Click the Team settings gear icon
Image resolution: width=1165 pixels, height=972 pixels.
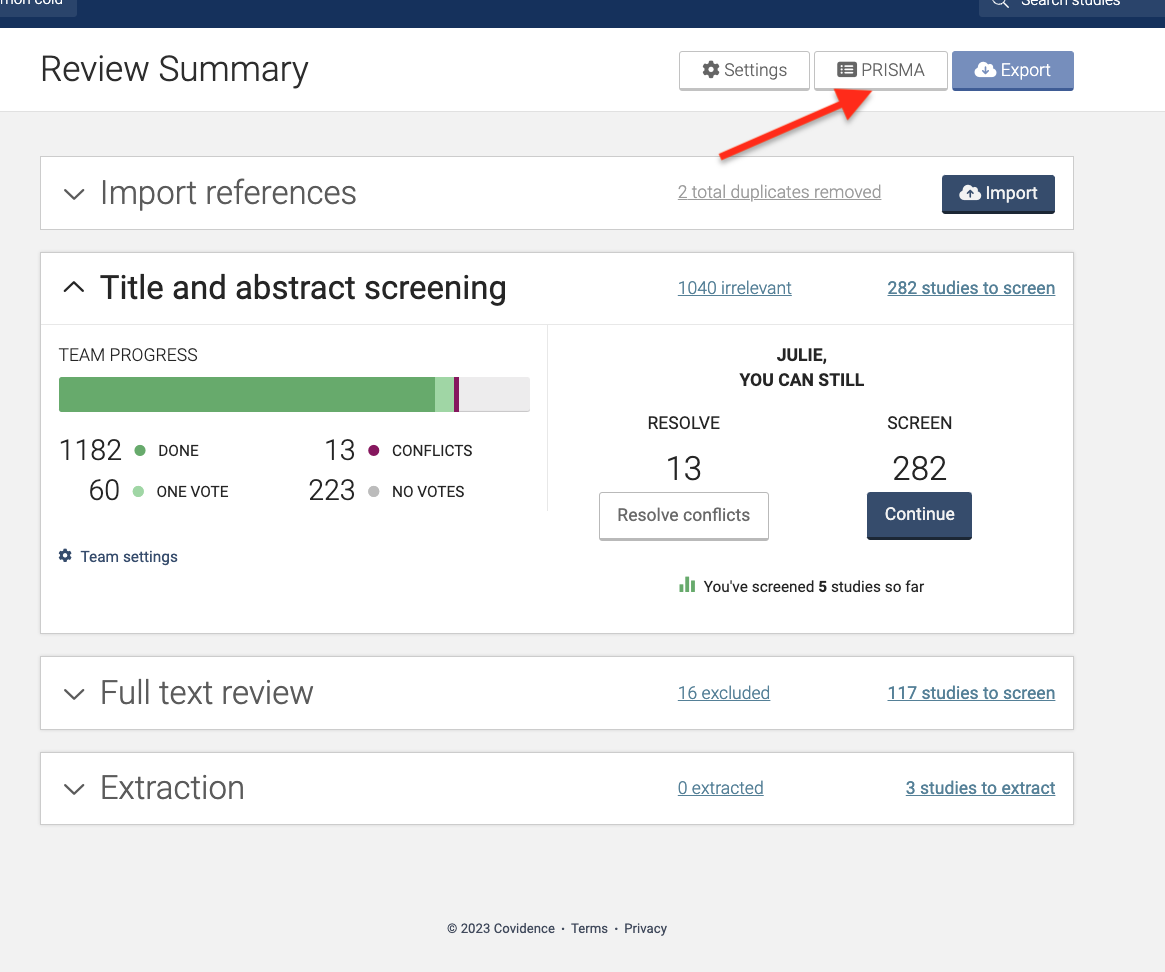[65, 556]
